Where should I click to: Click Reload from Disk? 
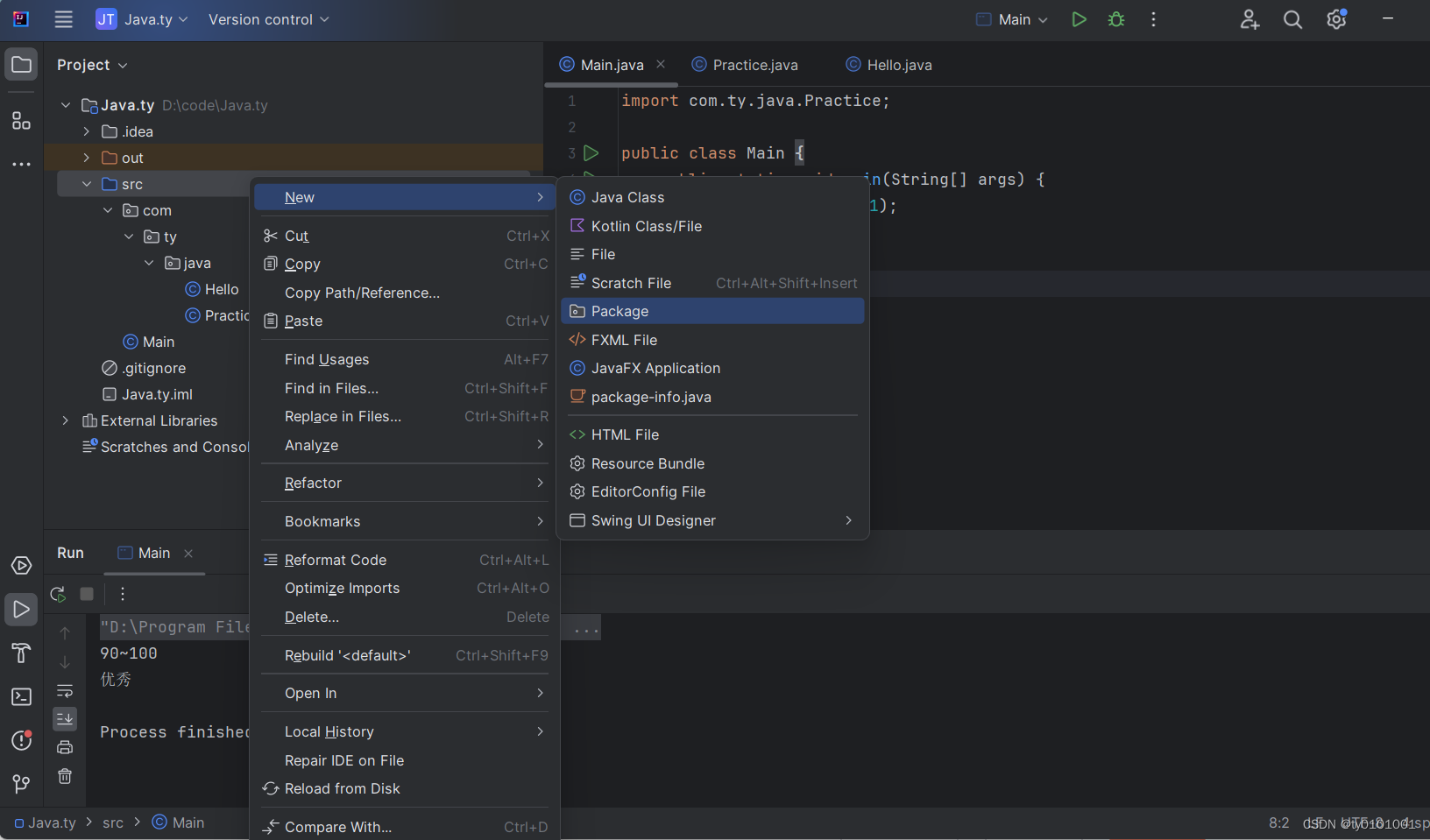[405, 788]
